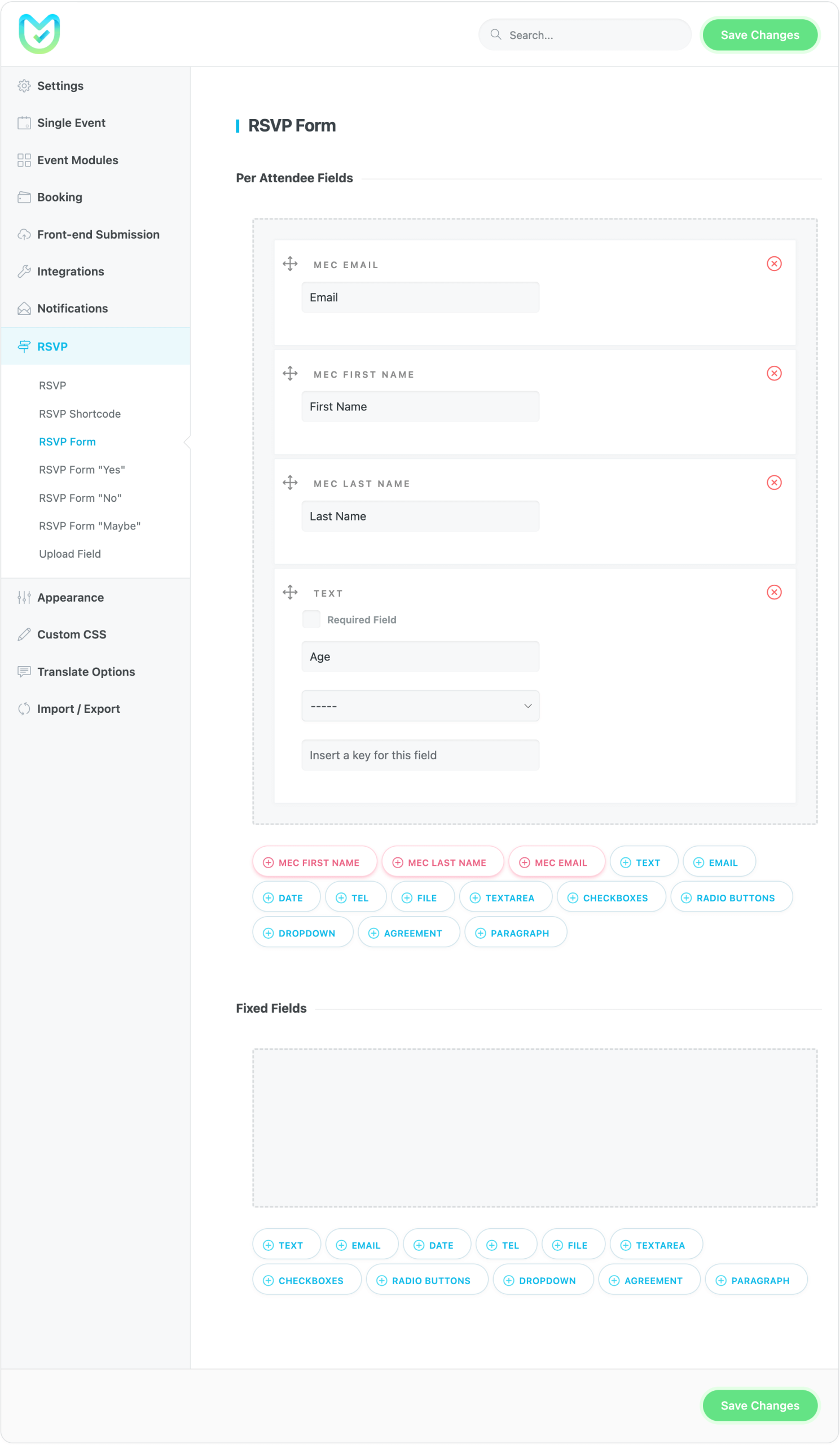Click the remove icon on MEC Email field
The height and width of the screenshot is (1445, 840).
pyautogui.click(x=774, y=264)
